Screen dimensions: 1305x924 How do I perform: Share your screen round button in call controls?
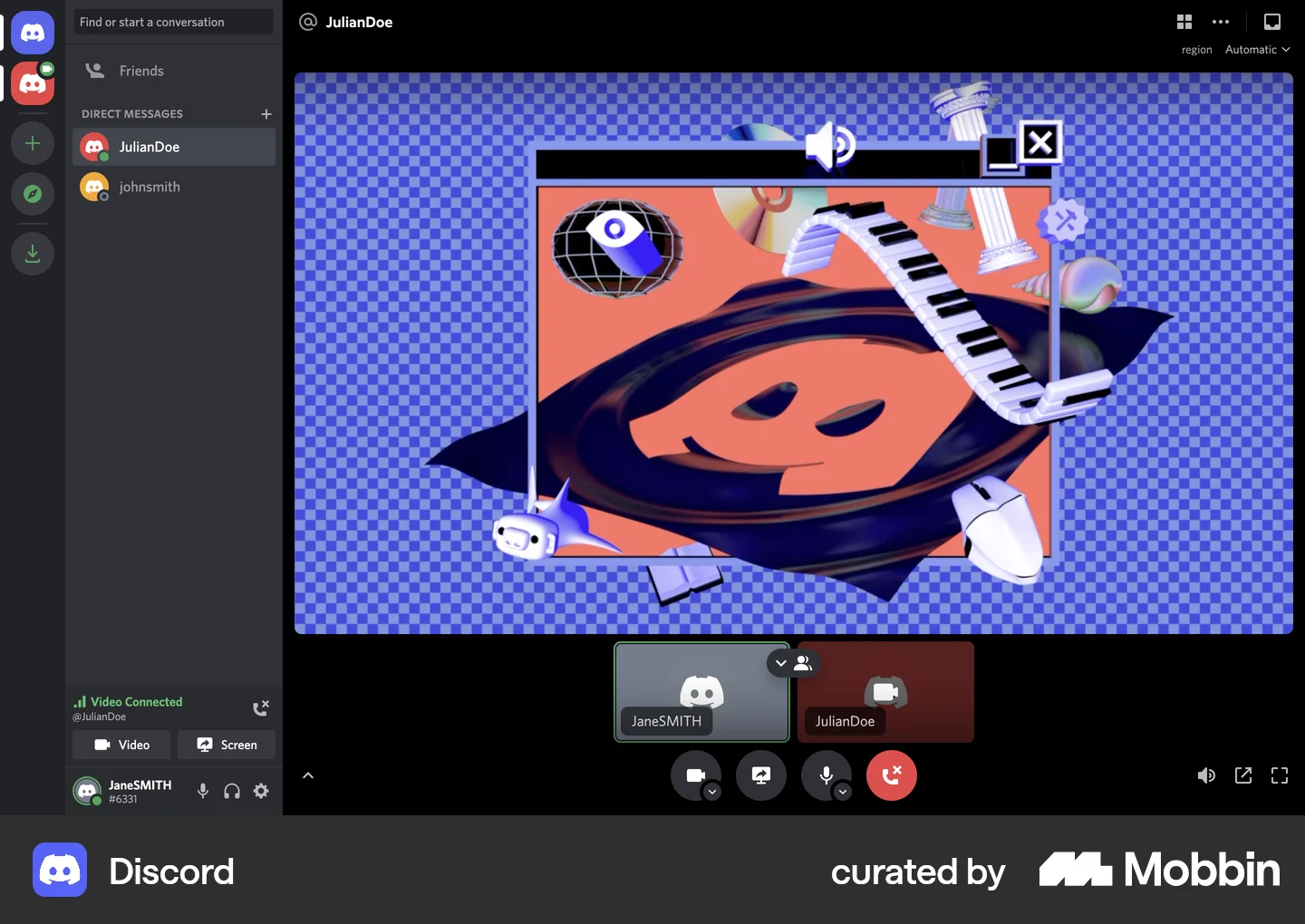point(761,775)
